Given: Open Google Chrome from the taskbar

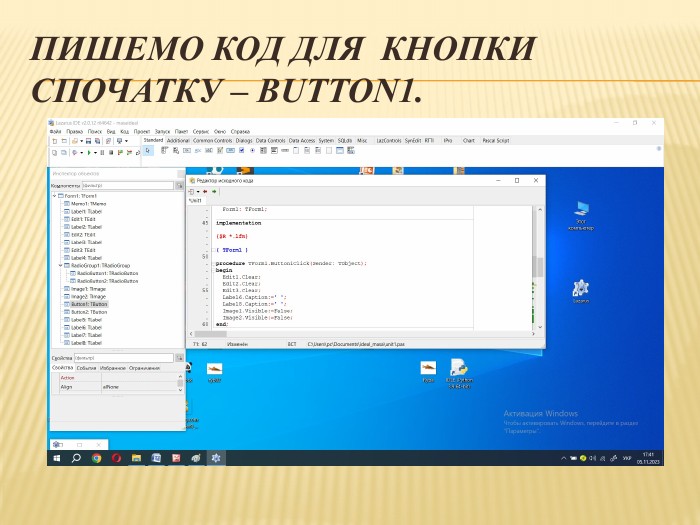Looking at the screenshot, I should tap(96, 458).
